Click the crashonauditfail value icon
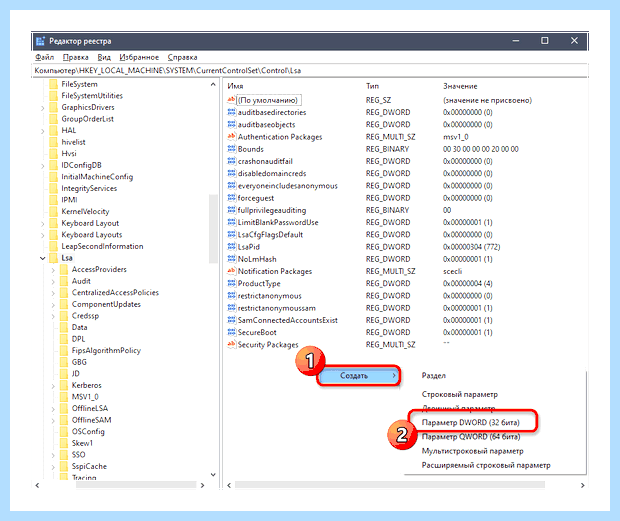The height and width of the screenshot is (521, 620). 231,161
